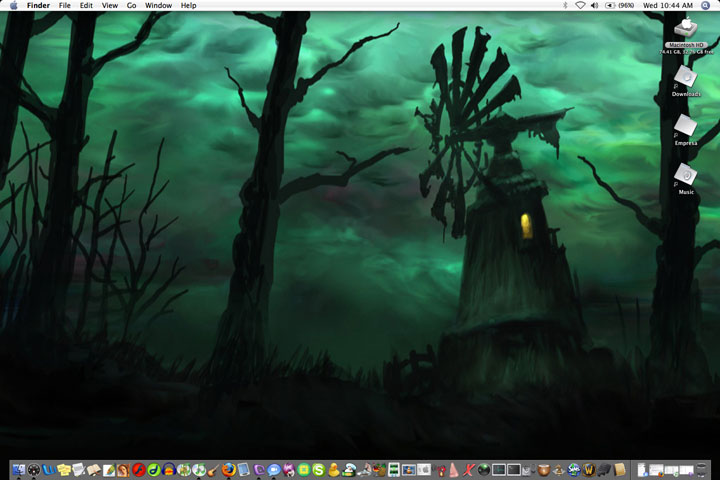Screen dimensions: 720x480
Task: Restore minimized Firefox window in Dock
Action: [657, 470]
